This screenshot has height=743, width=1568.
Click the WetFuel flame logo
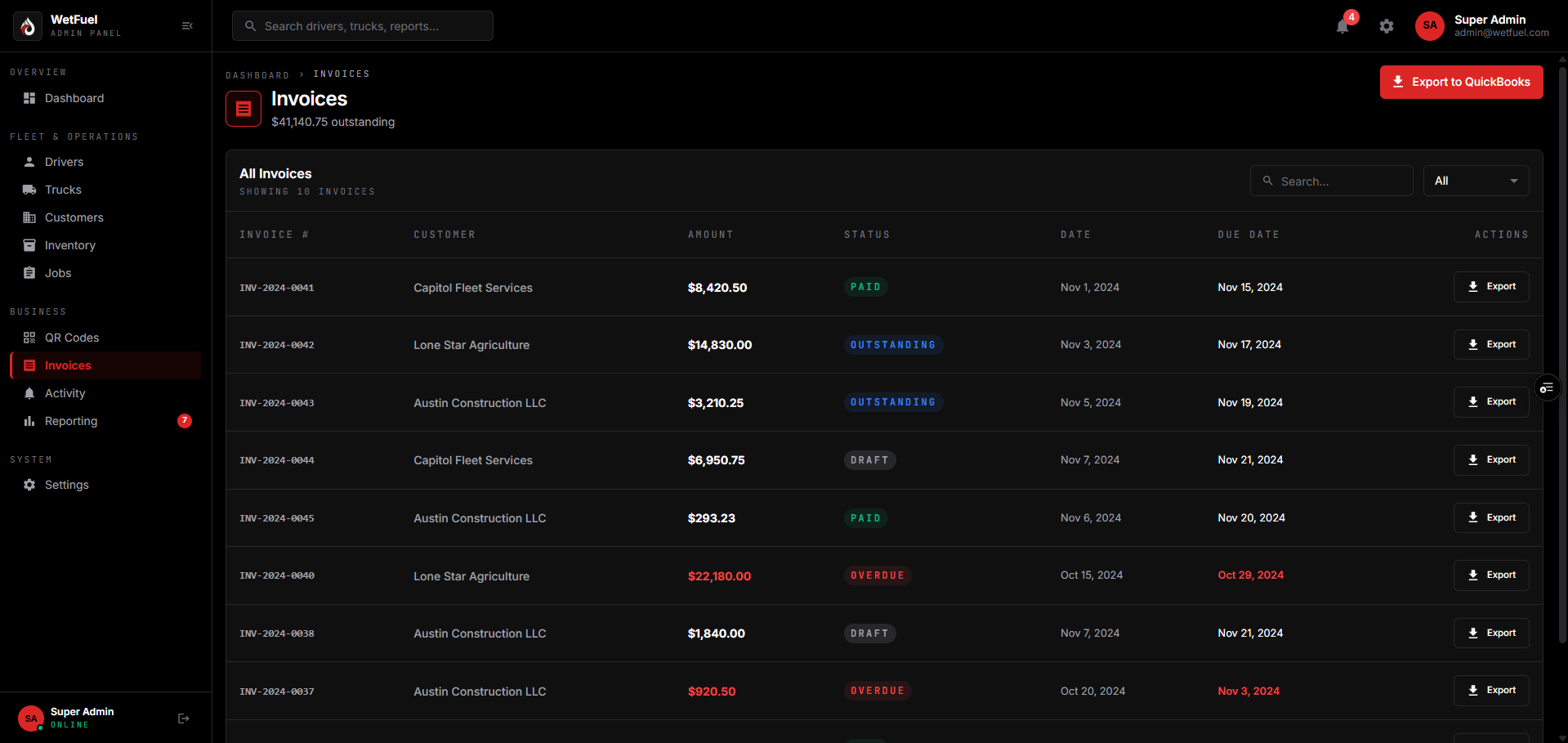[28, 26]
